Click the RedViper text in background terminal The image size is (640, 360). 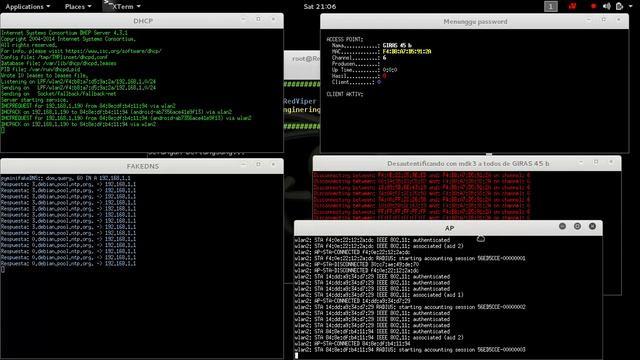click(x=300, y=101)
